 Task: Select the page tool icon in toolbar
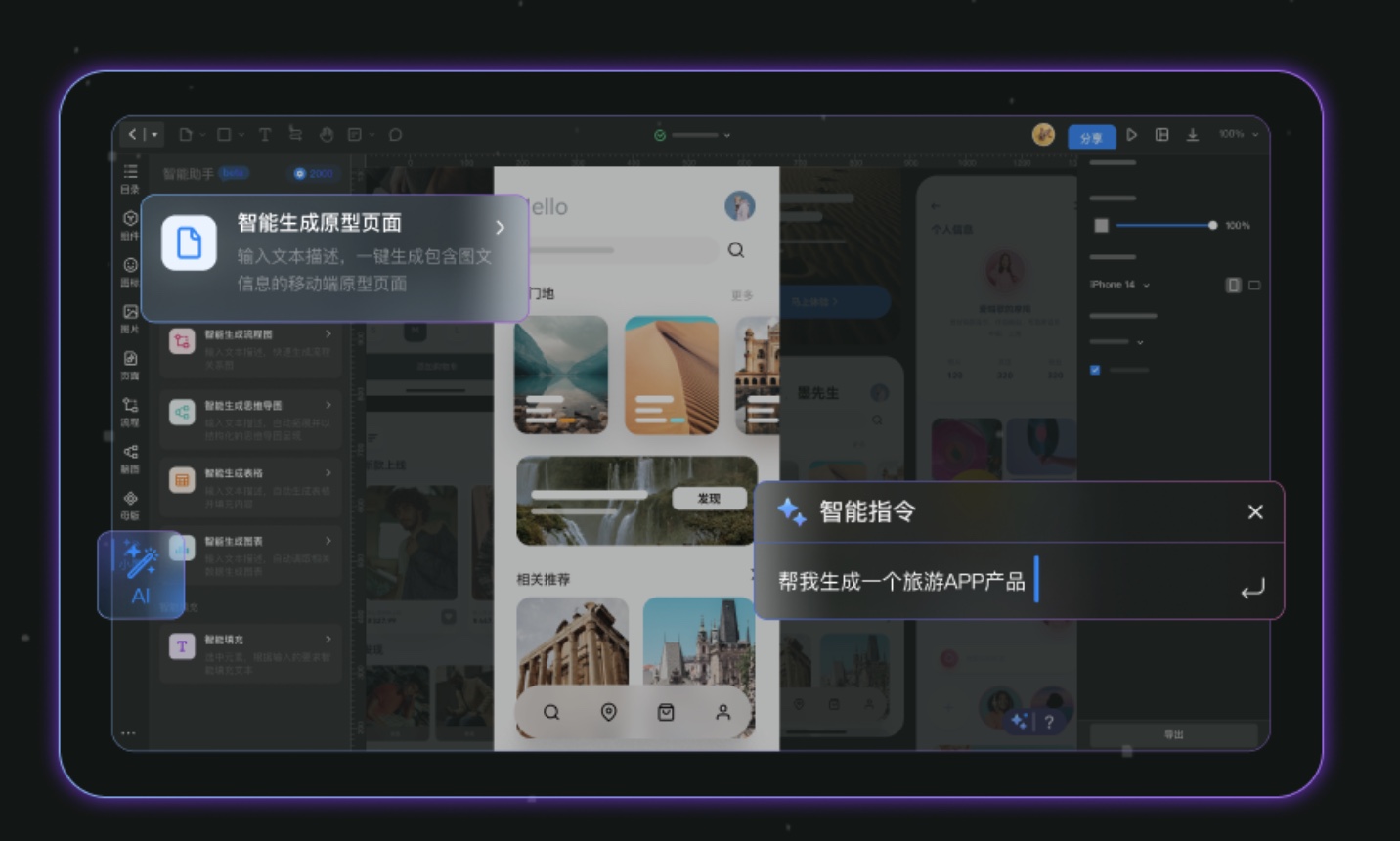(x=185, y=135)
